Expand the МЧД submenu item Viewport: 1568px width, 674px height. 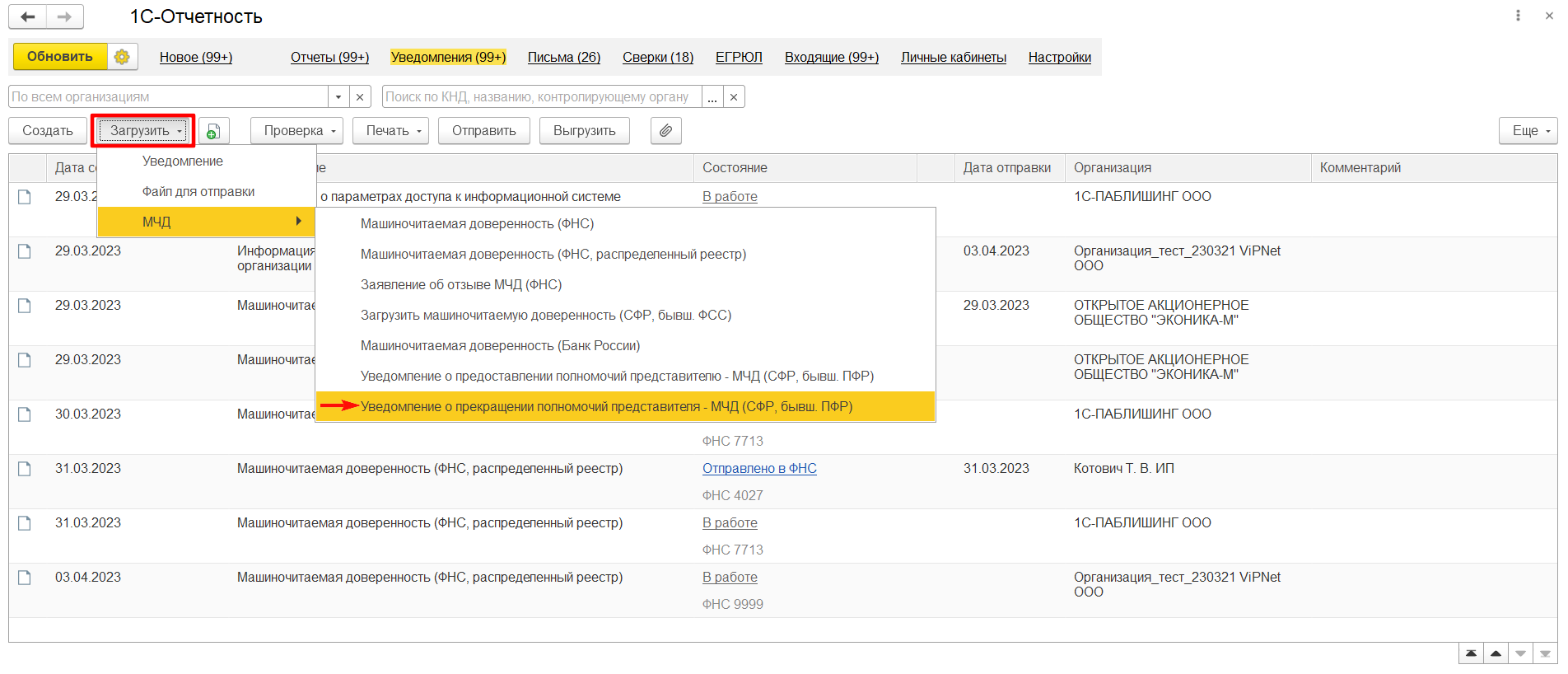point(206,222)
